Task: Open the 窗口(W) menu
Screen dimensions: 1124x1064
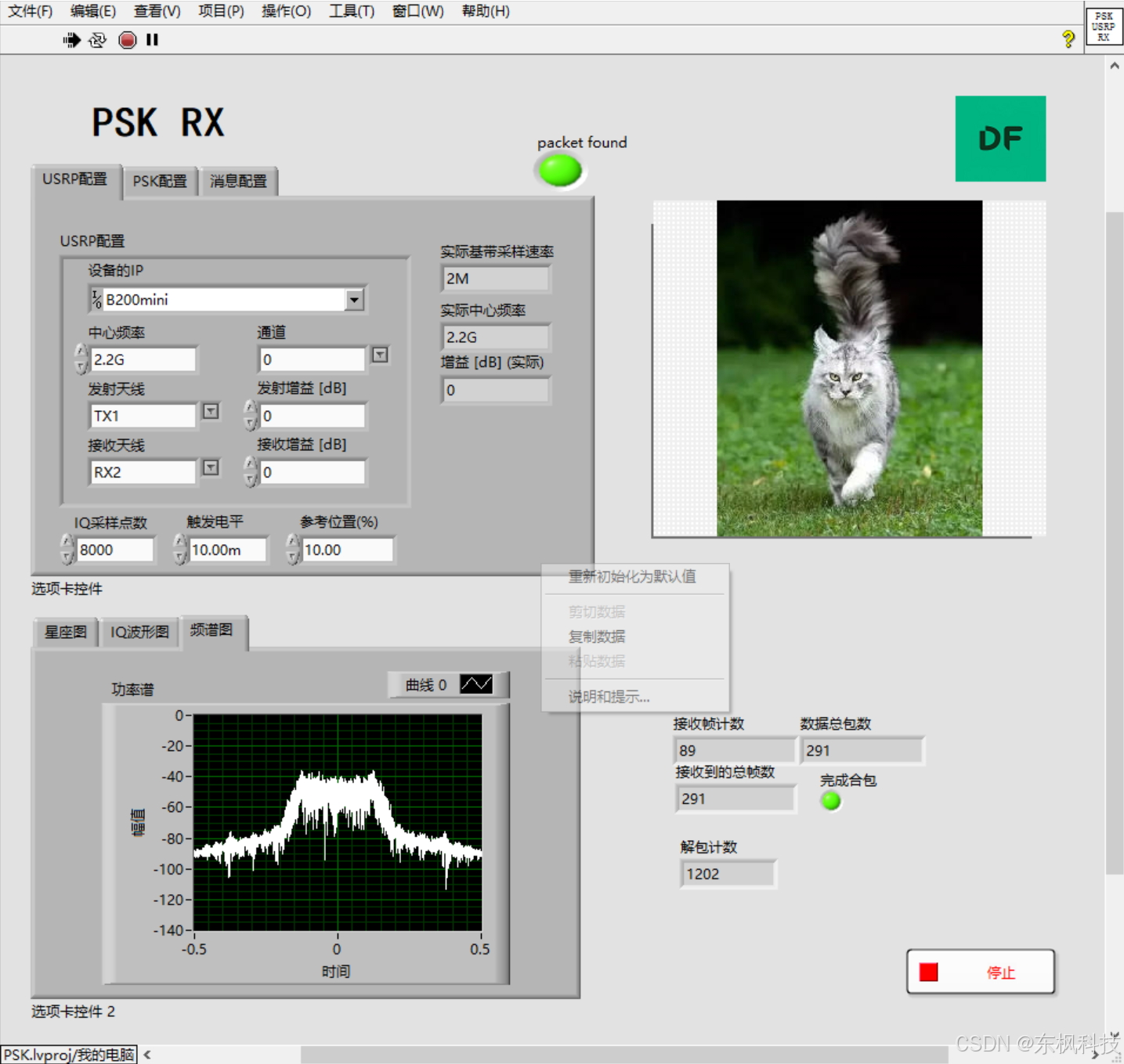Action: click(417, 11)
